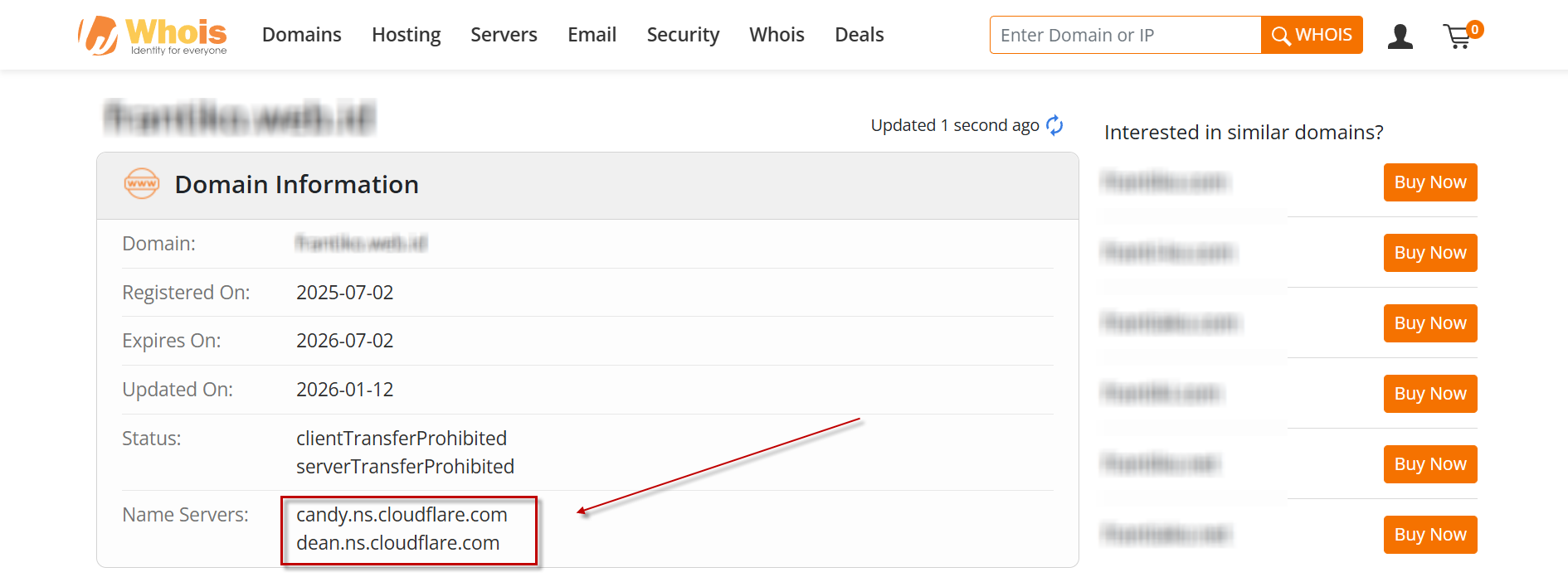Viewport: 1568px width, 582px height.
Task: Click the orange WHOIS search button
Action: click(x=1311, y=35)
